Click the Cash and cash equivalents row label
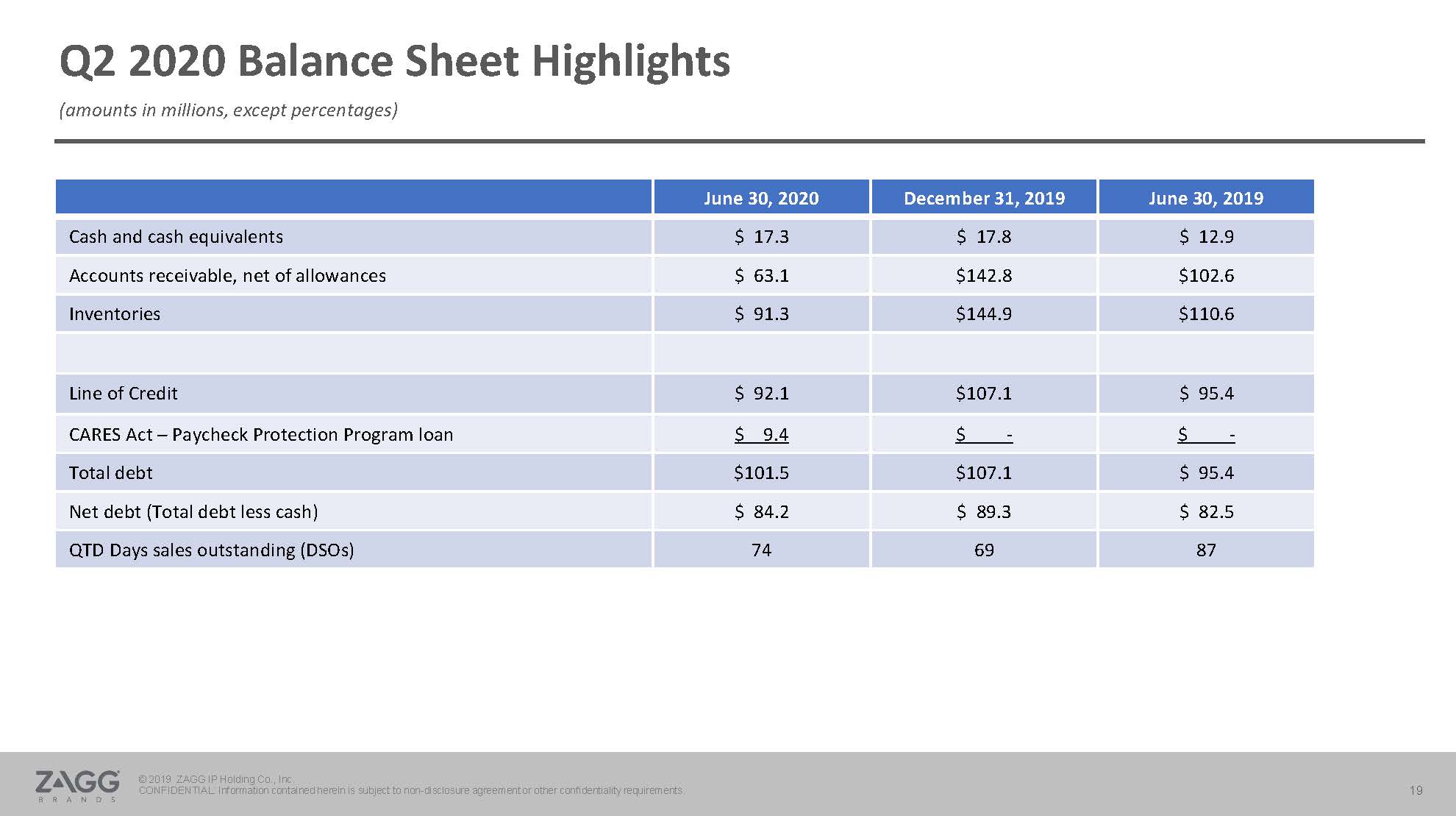This screenshot has width=1456, height=816. pyautogui.click(x=176, y=237)
